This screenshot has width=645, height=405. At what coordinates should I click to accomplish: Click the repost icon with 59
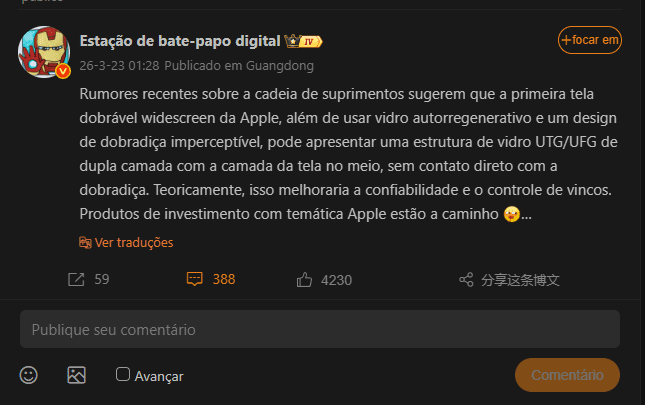point(76,280)
